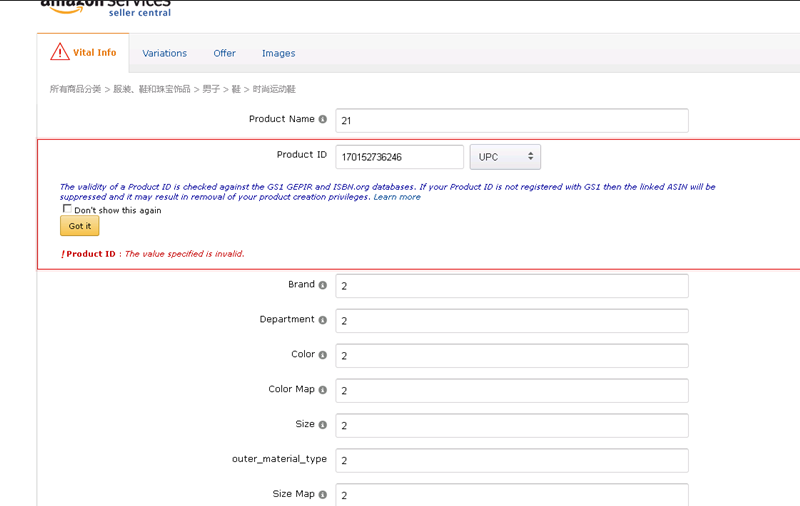Click the info icon beside Color Map

[x=322, y=390]
